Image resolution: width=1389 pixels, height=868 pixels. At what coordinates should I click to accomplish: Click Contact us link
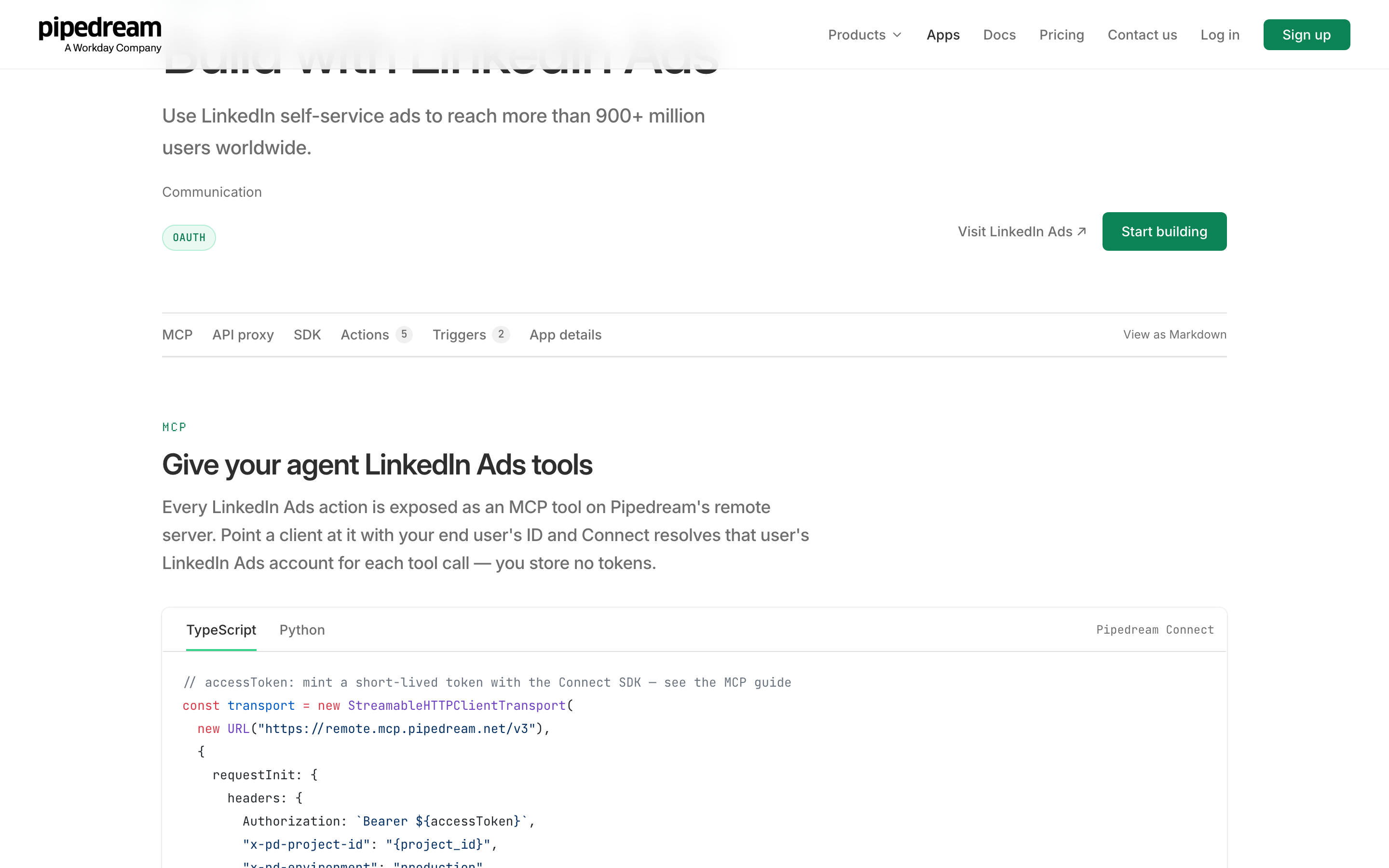tap(1142, 35)
